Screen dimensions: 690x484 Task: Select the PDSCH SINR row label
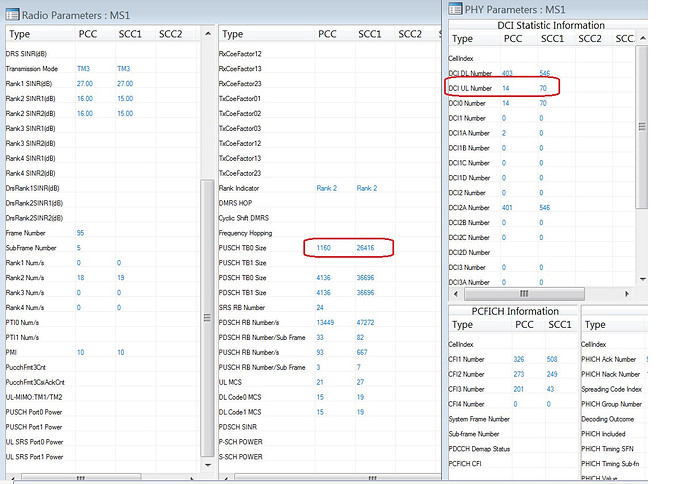[x=238, y=427]
